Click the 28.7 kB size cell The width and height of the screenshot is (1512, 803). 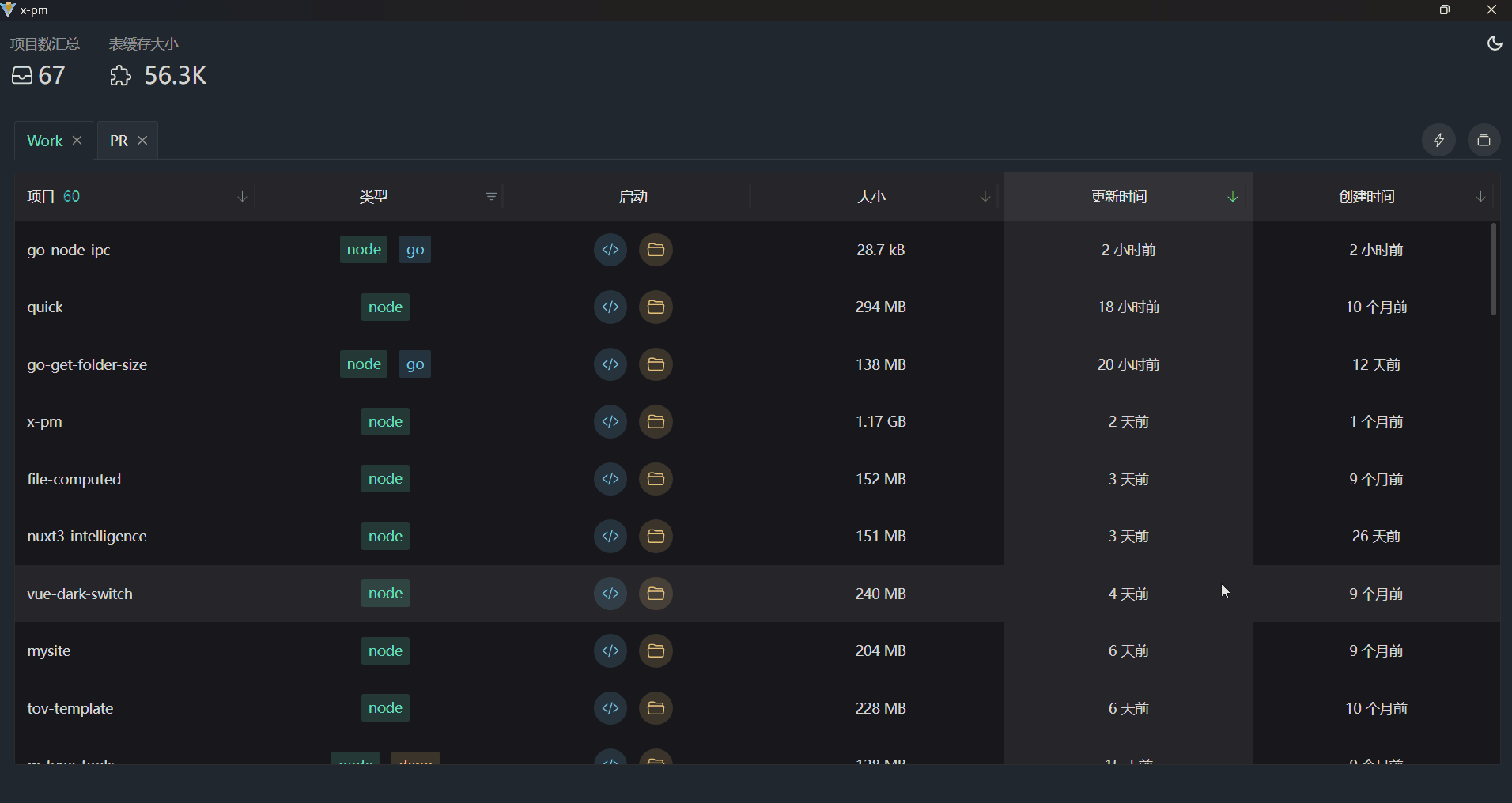tap(881, 250)
